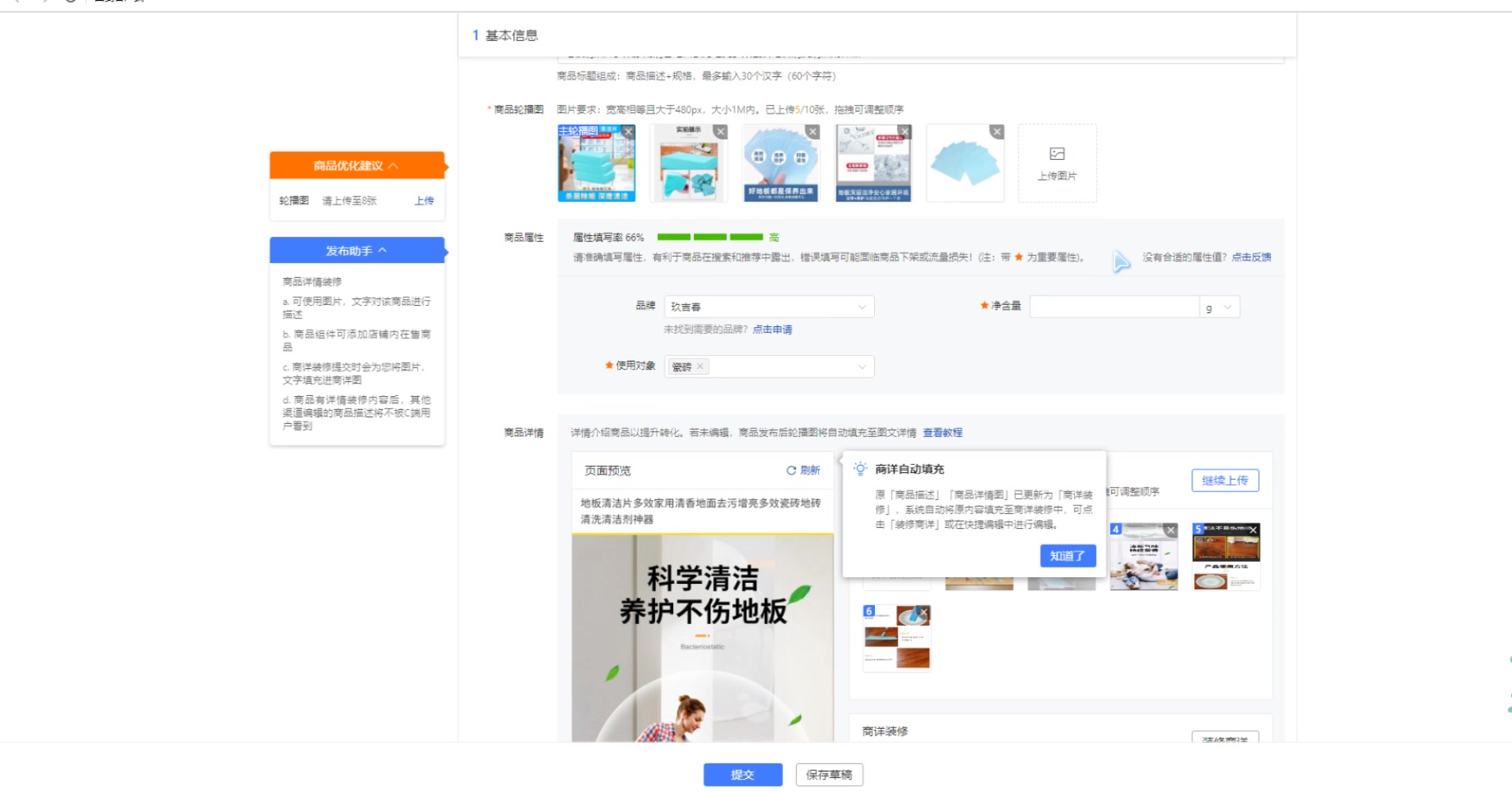
Task: Remove the fifth carousel image on white background
Action: point(996,132)
